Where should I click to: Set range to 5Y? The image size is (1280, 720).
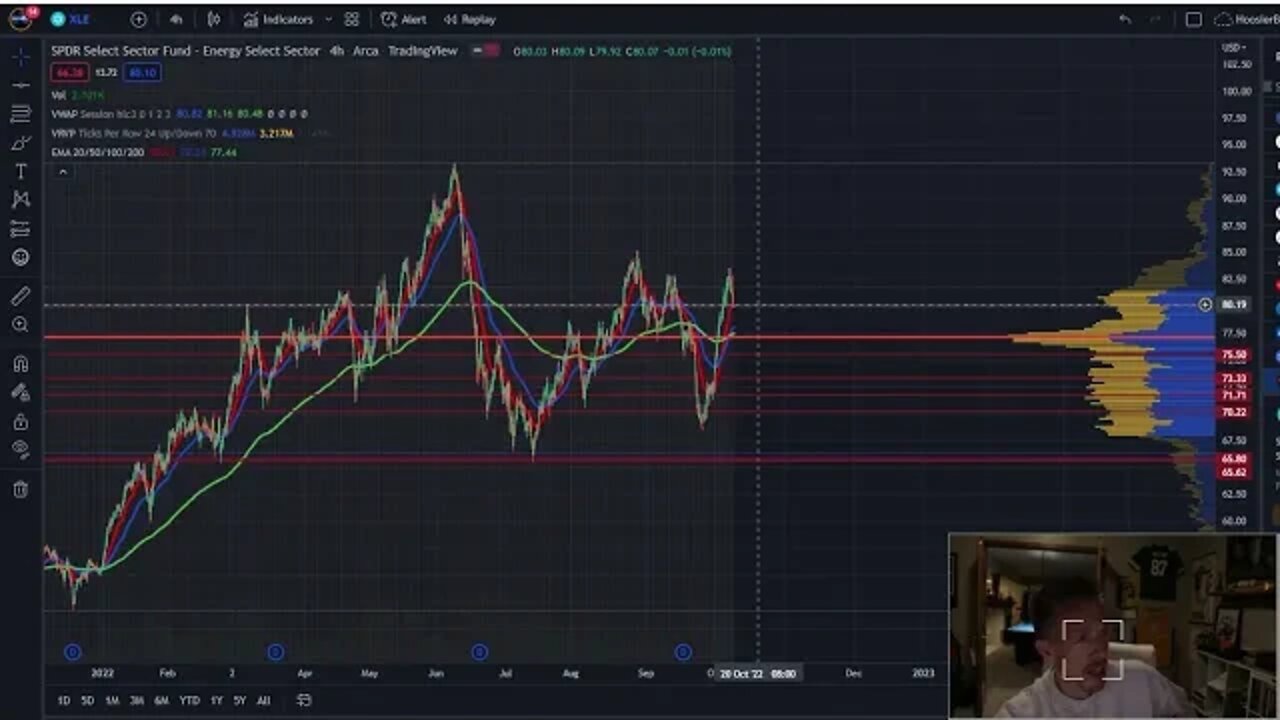240,700
